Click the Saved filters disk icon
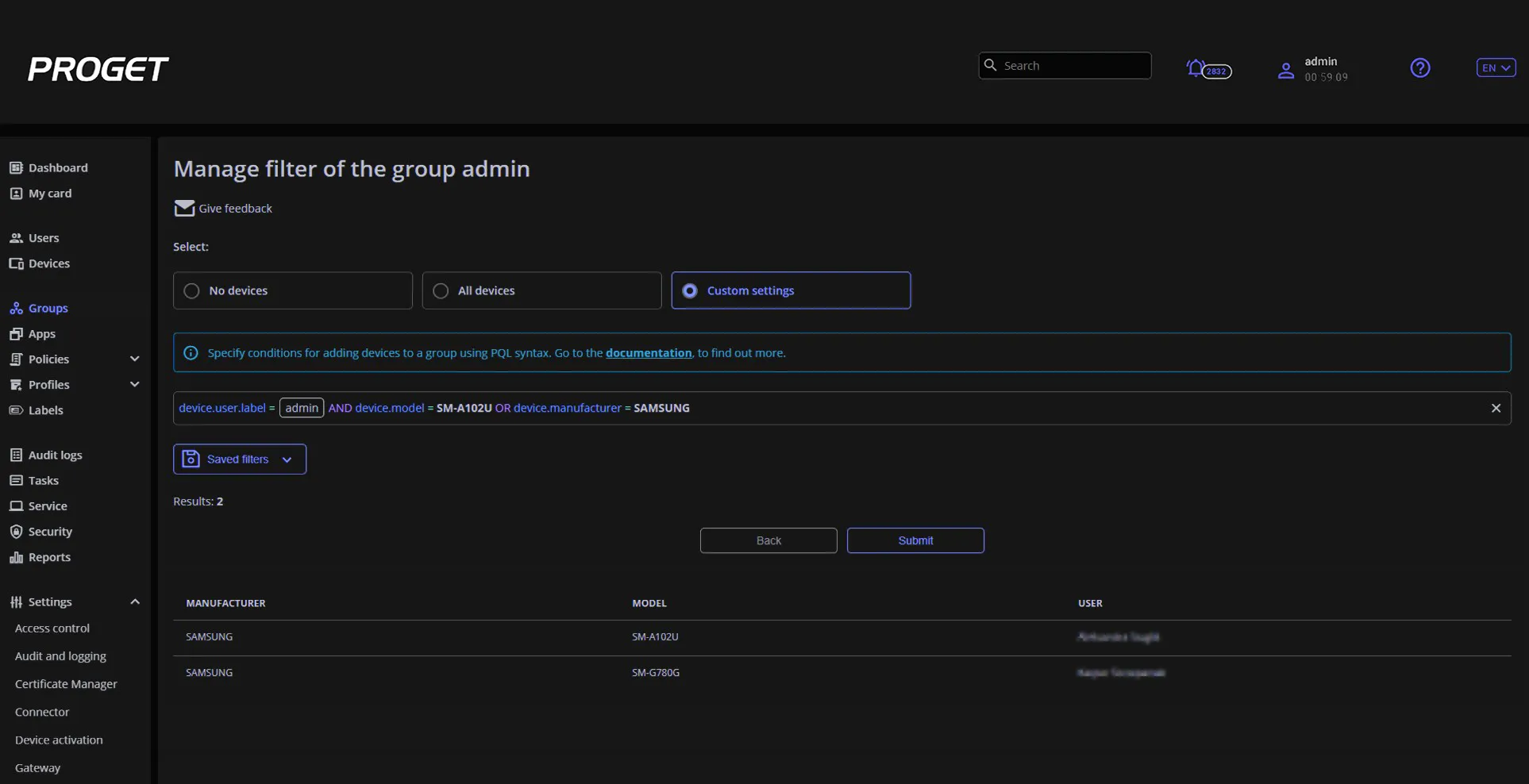 [191, 459]
